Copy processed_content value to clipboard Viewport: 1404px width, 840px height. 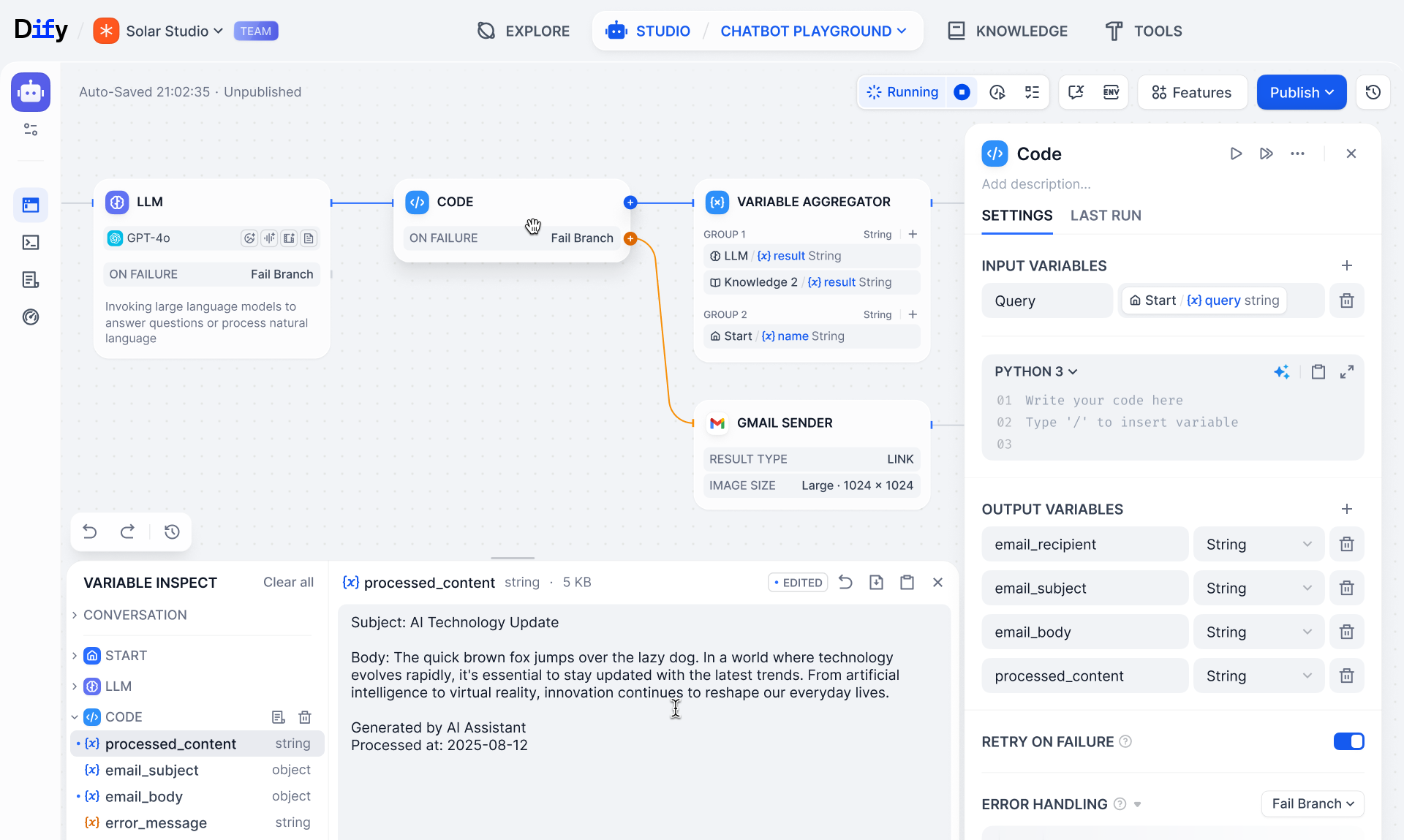point(907,582)
